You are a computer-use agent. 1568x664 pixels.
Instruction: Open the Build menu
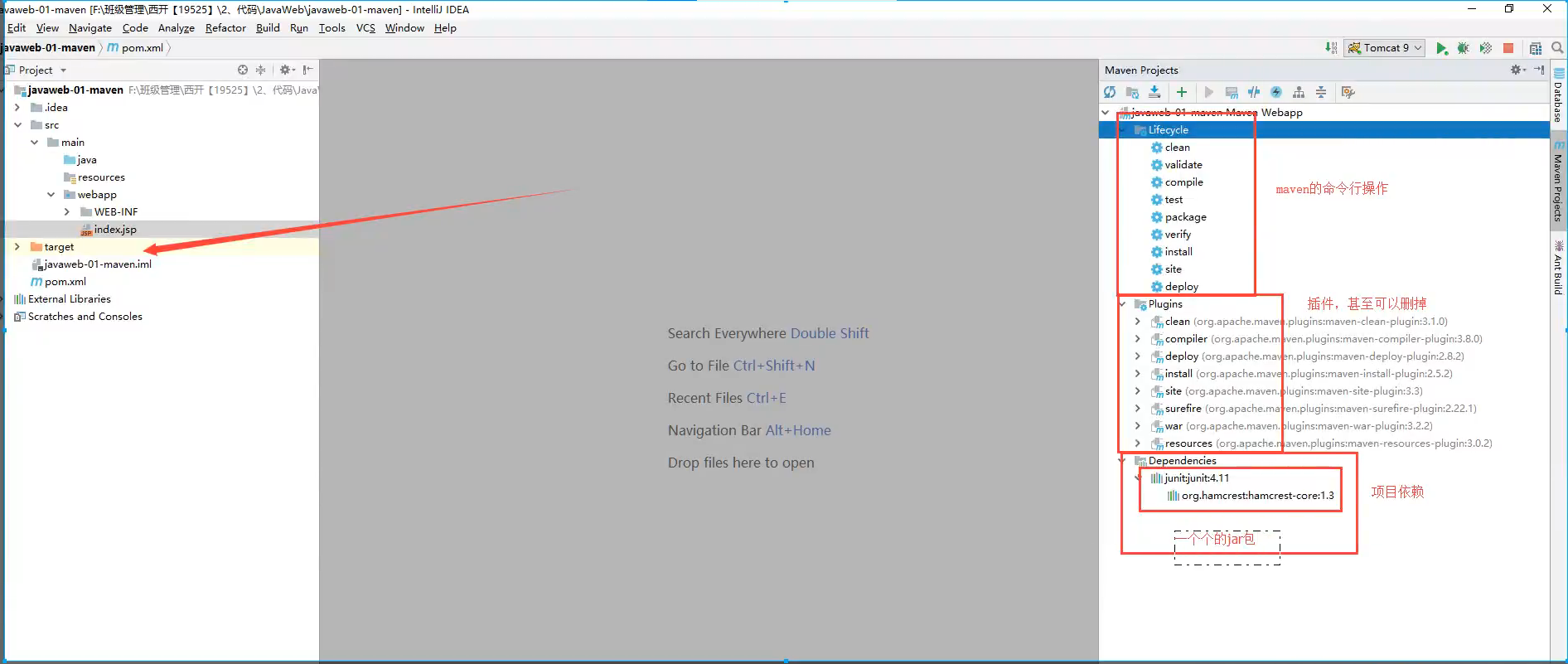[x=268, y=28]
